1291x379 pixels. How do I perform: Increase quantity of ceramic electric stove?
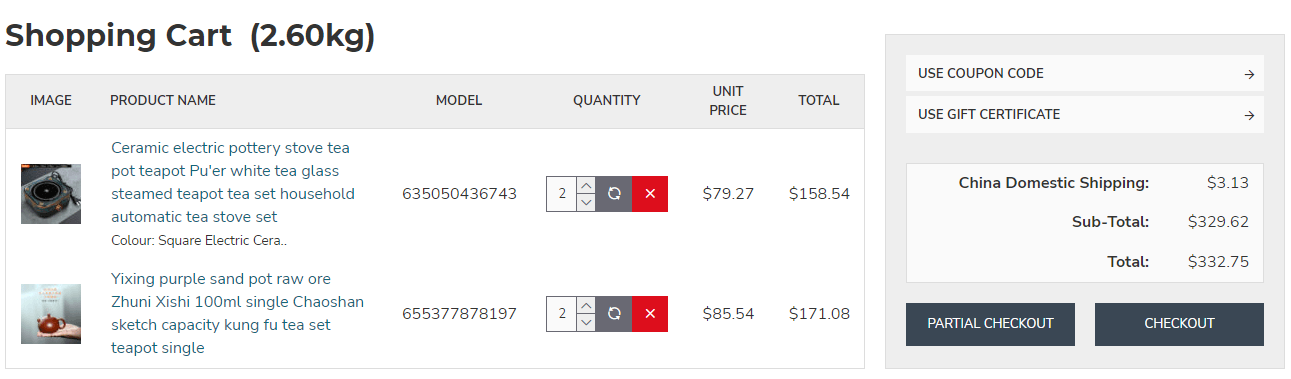click(x=586, y=185)
